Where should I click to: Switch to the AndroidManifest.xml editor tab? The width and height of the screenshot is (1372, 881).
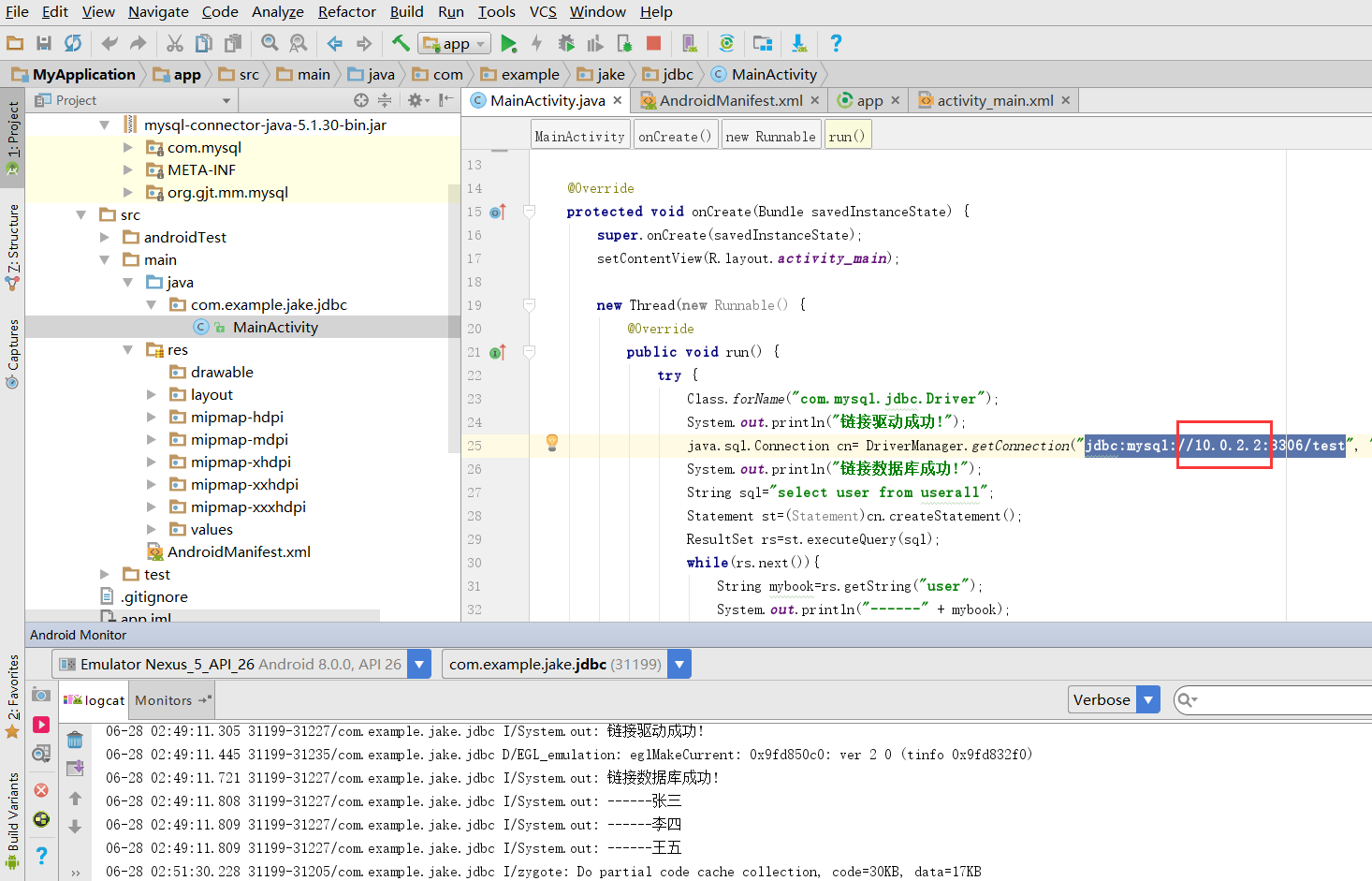pyautogui.click(x=730, y=100)
